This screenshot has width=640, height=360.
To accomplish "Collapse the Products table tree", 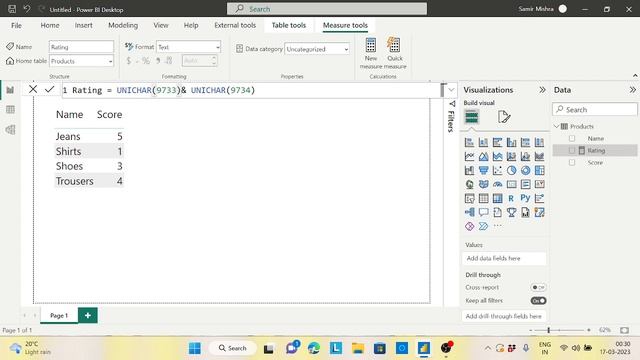I will click(557, 127).
